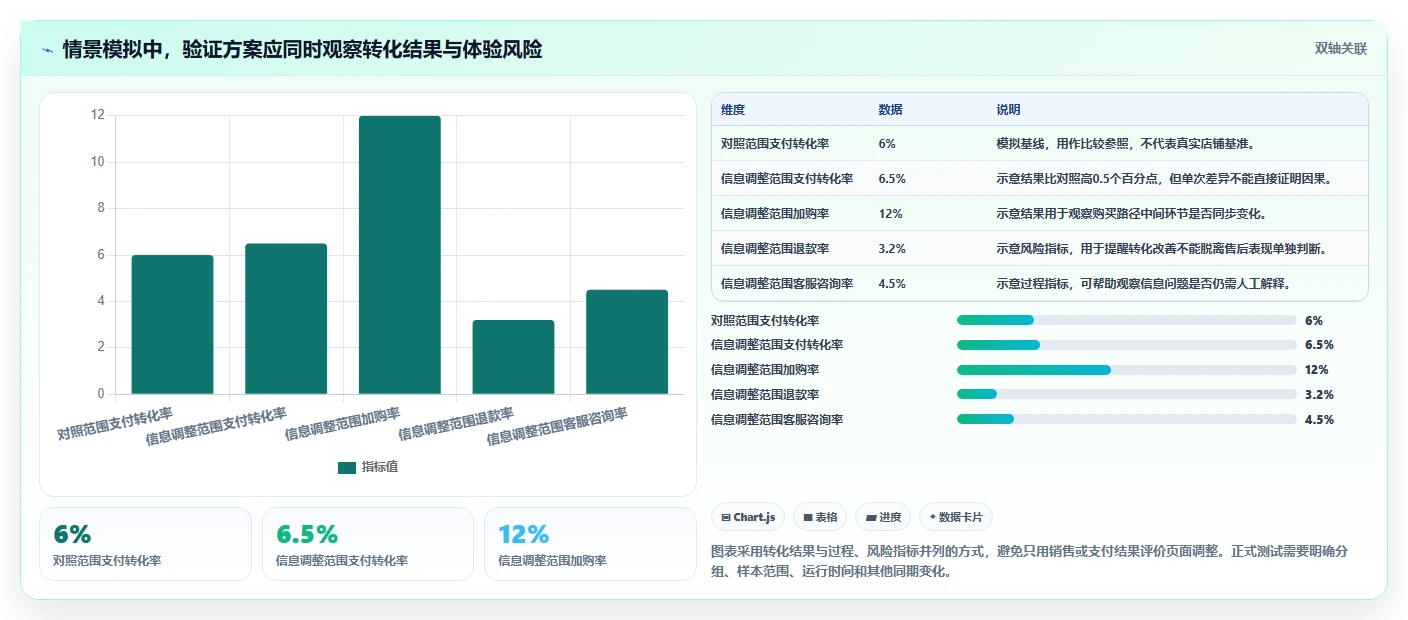Click the 3.2% label beside progress bar
Screen dimensions: 1408x620
point(1319,394)
